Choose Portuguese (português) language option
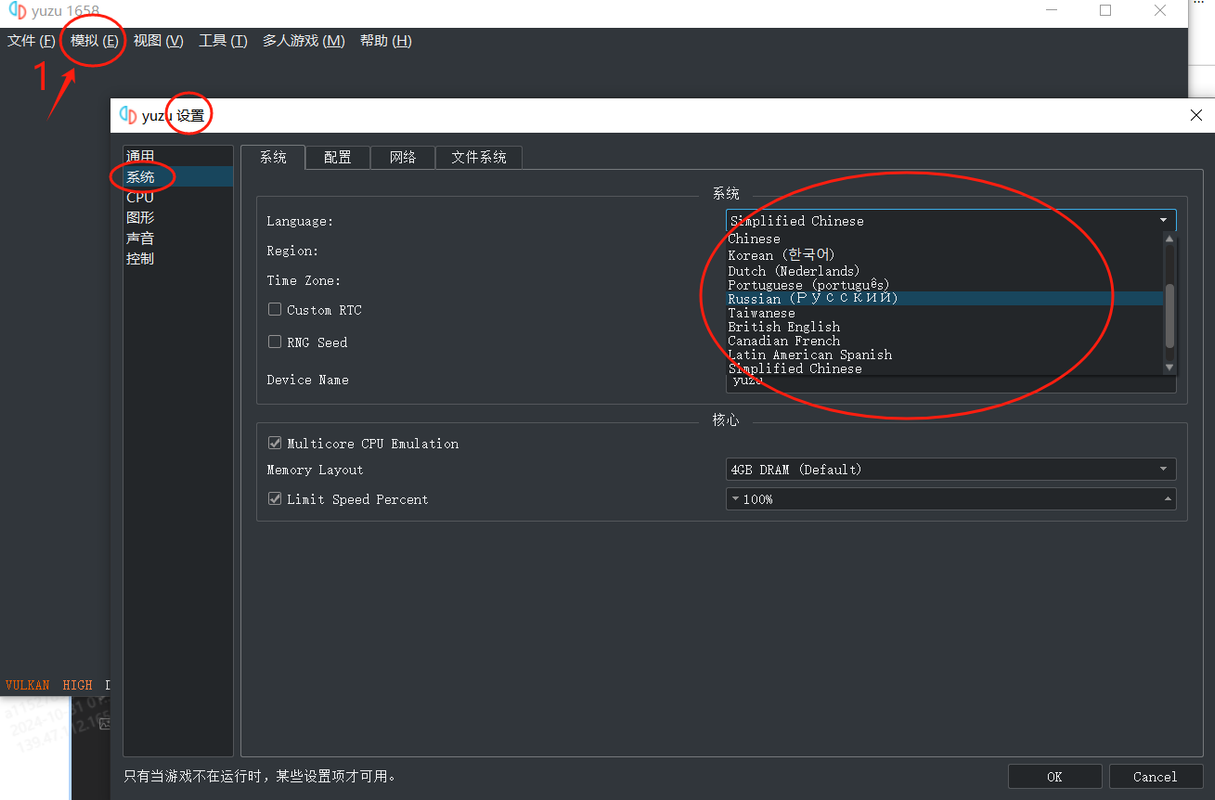 pyautogui.click(x=945, y=285)
